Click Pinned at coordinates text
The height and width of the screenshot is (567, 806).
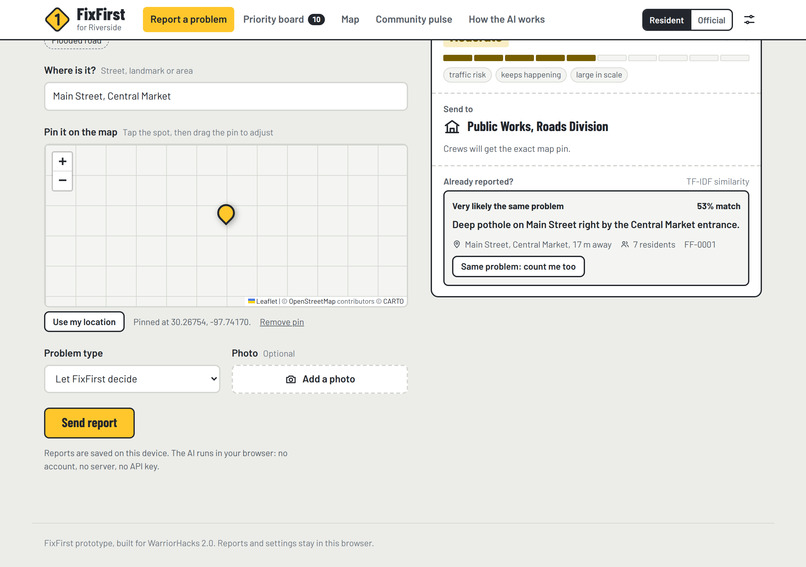click(192, 322)
